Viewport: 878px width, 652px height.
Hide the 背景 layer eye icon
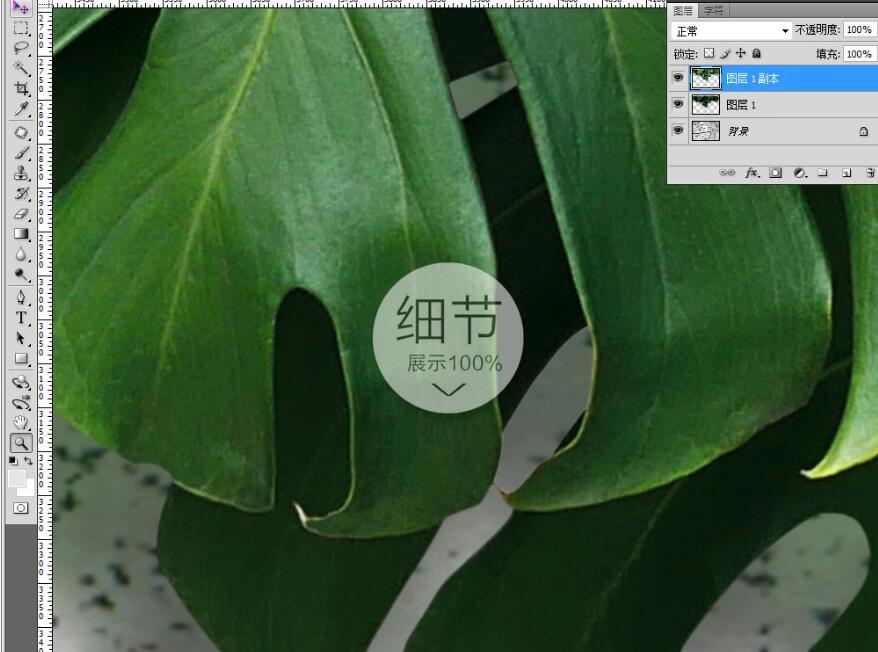(678, 131)
